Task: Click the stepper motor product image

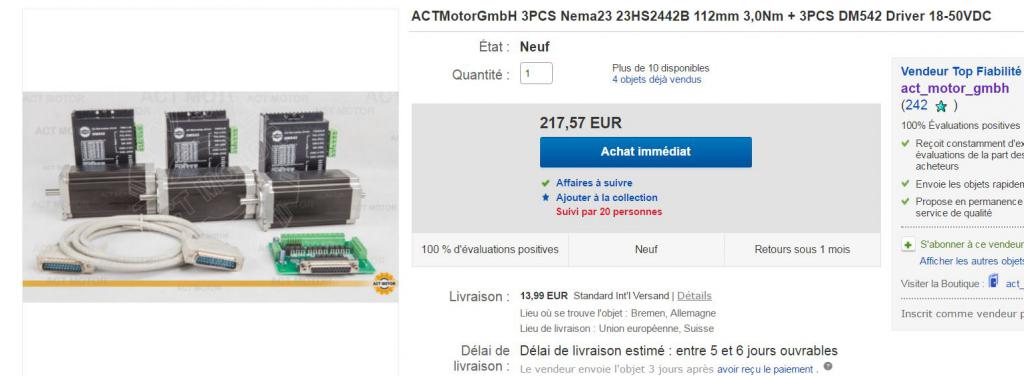Action: pyautogui.click(x=210, y=196)
